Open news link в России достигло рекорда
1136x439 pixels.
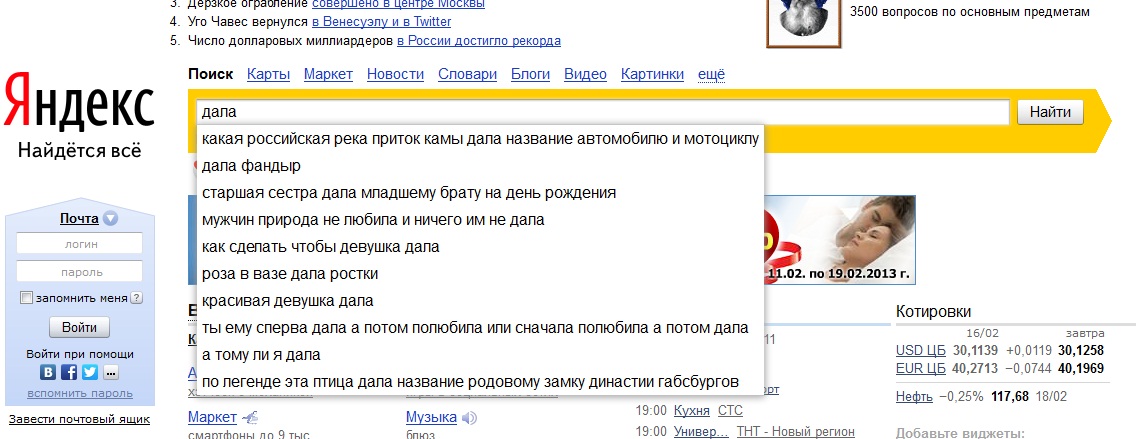(x=479, y=41)
